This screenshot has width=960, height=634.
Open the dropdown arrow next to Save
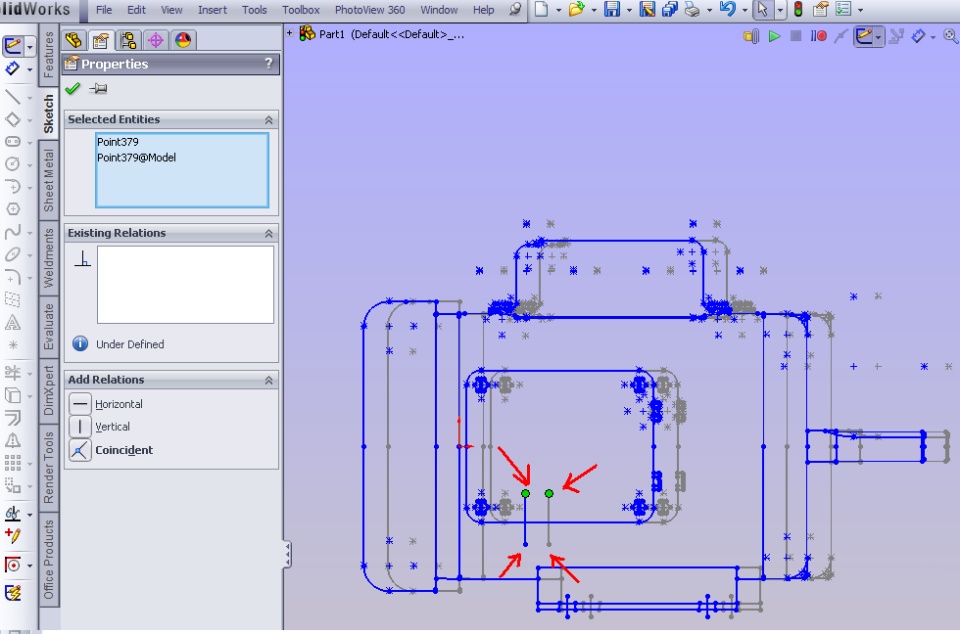click(x=629, y=10)
